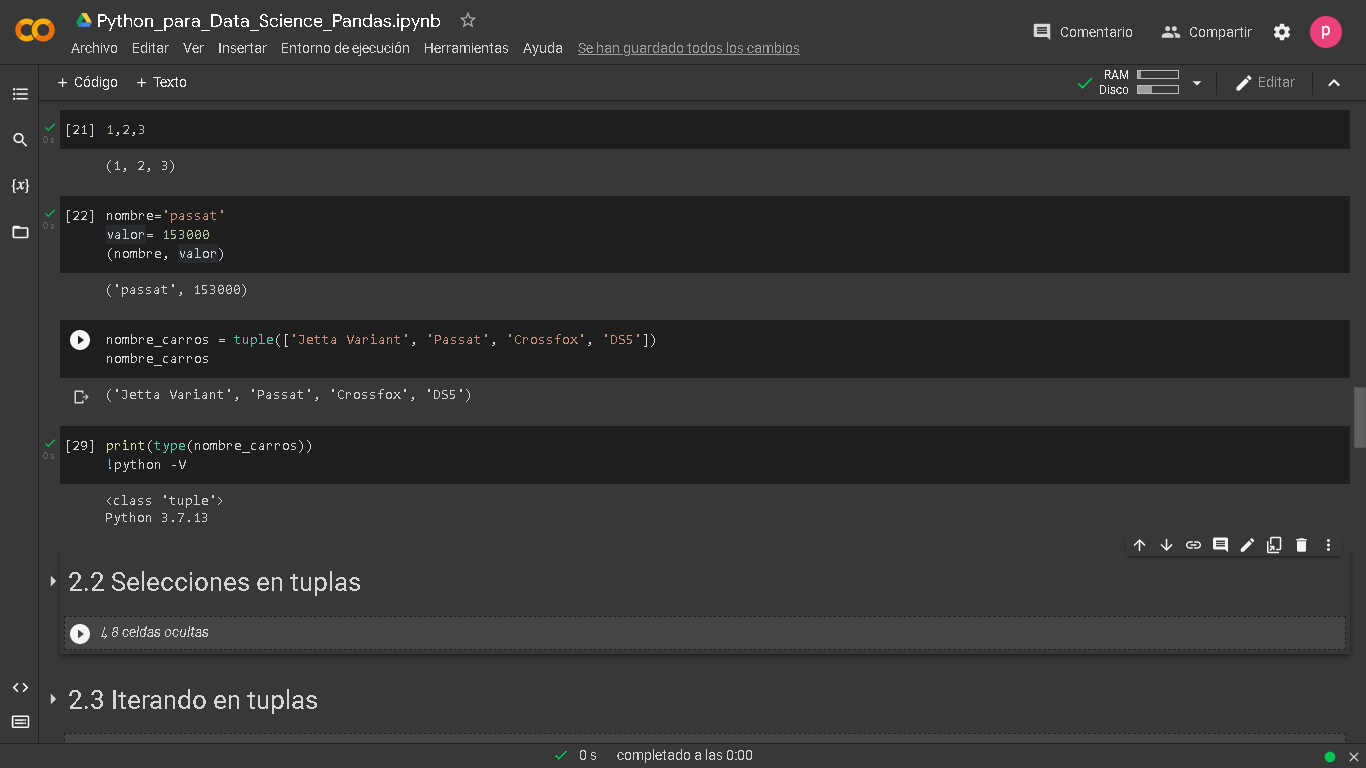Click the Google Drive icon beside the title

pyautogui.click(x=84, y=21)
